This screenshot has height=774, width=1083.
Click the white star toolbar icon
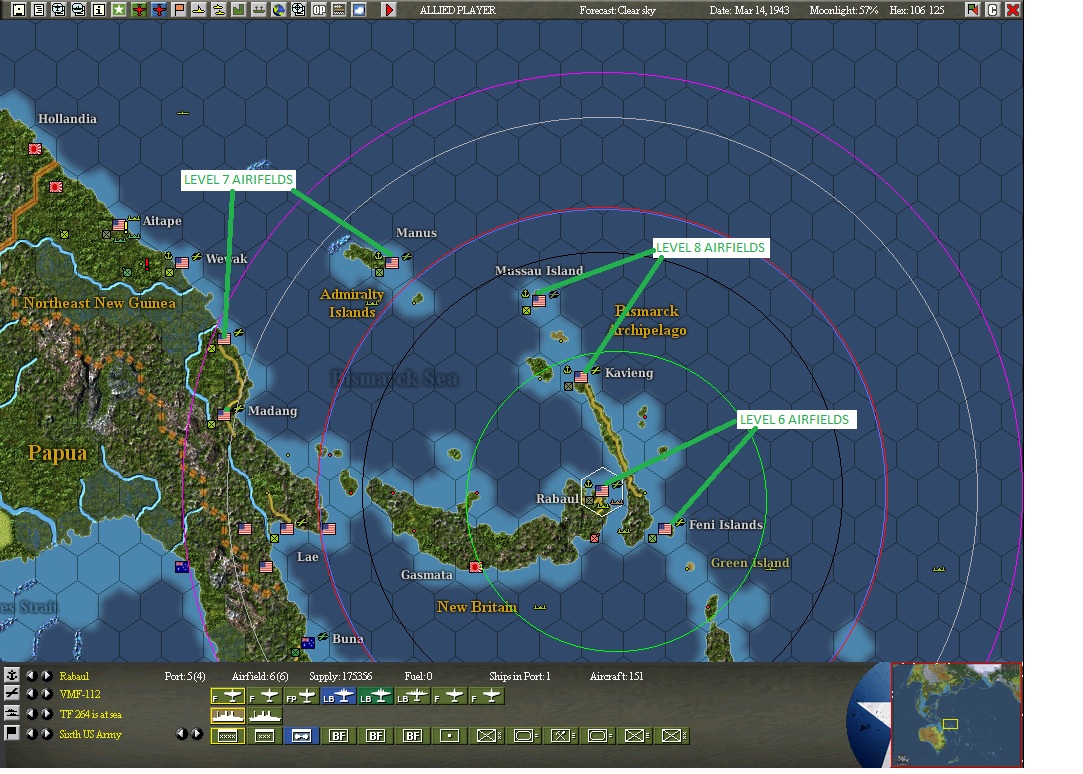coord(119,10)
